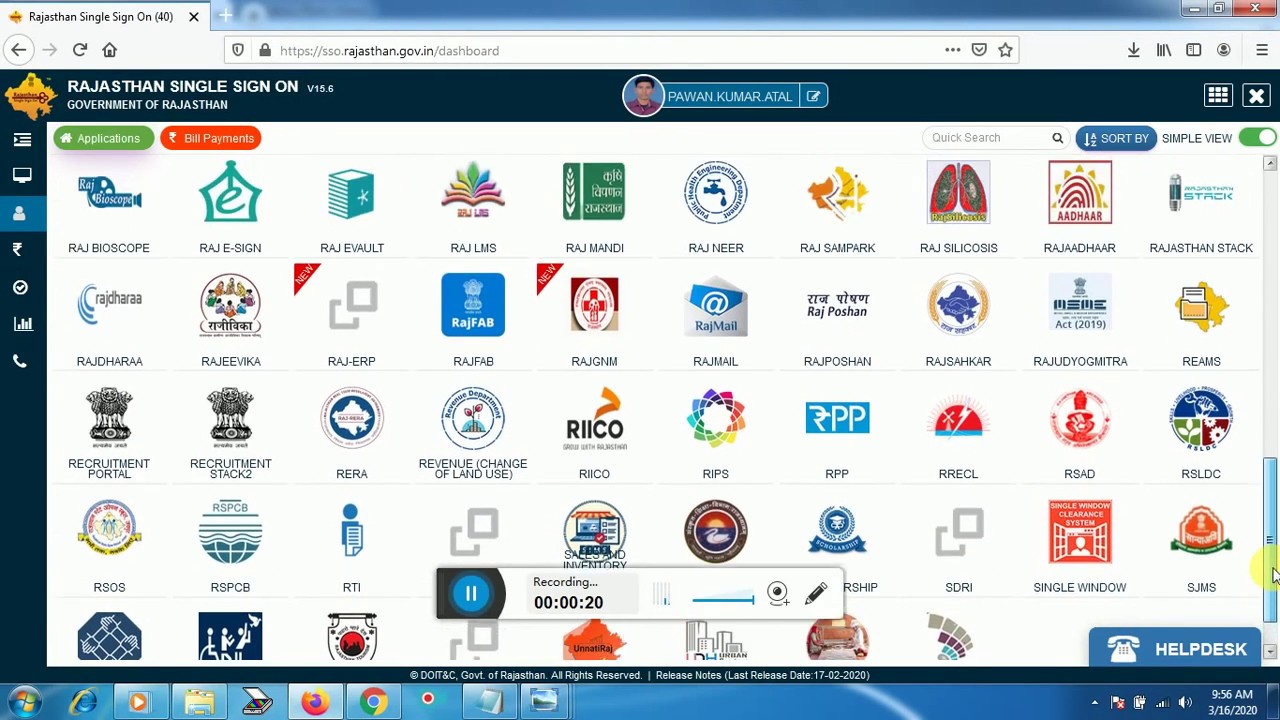The height and width of the screenshot is (720, 1280).
Task: Switch to the Bill Payments tab
Action: (x=211, y=138)
